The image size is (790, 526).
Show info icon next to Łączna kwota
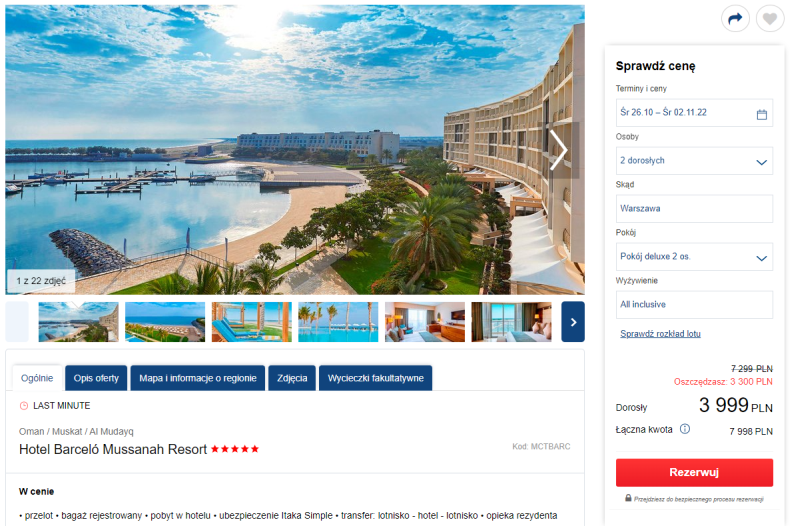pyautogui.click(x=685, y=429)
